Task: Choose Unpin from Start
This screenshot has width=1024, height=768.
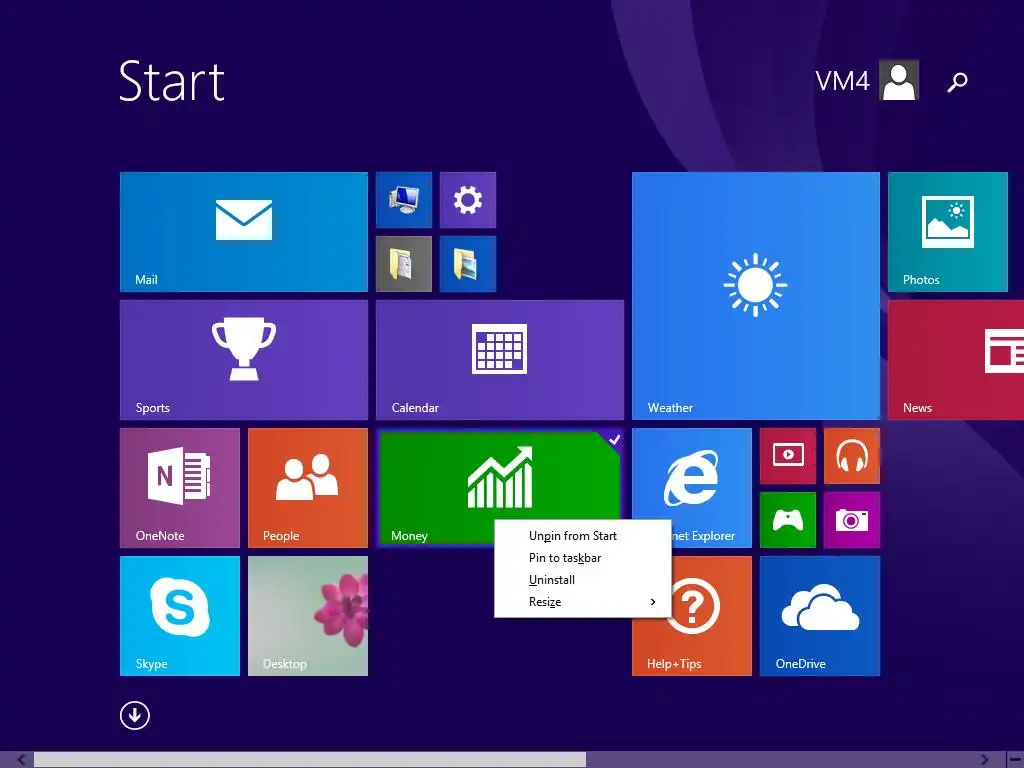Action: [x=583, y=536]
